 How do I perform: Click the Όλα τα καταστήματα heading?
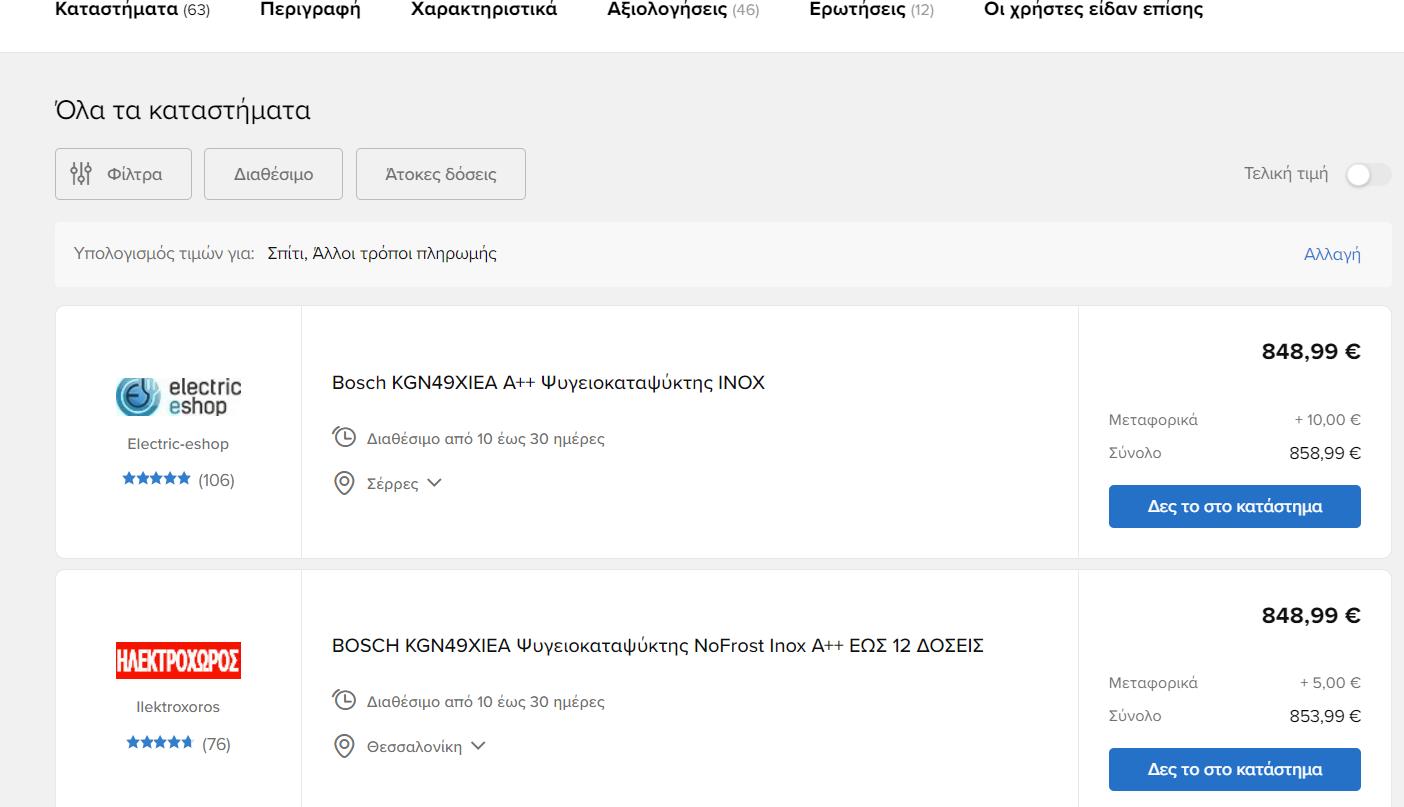(x=183, y=110)
